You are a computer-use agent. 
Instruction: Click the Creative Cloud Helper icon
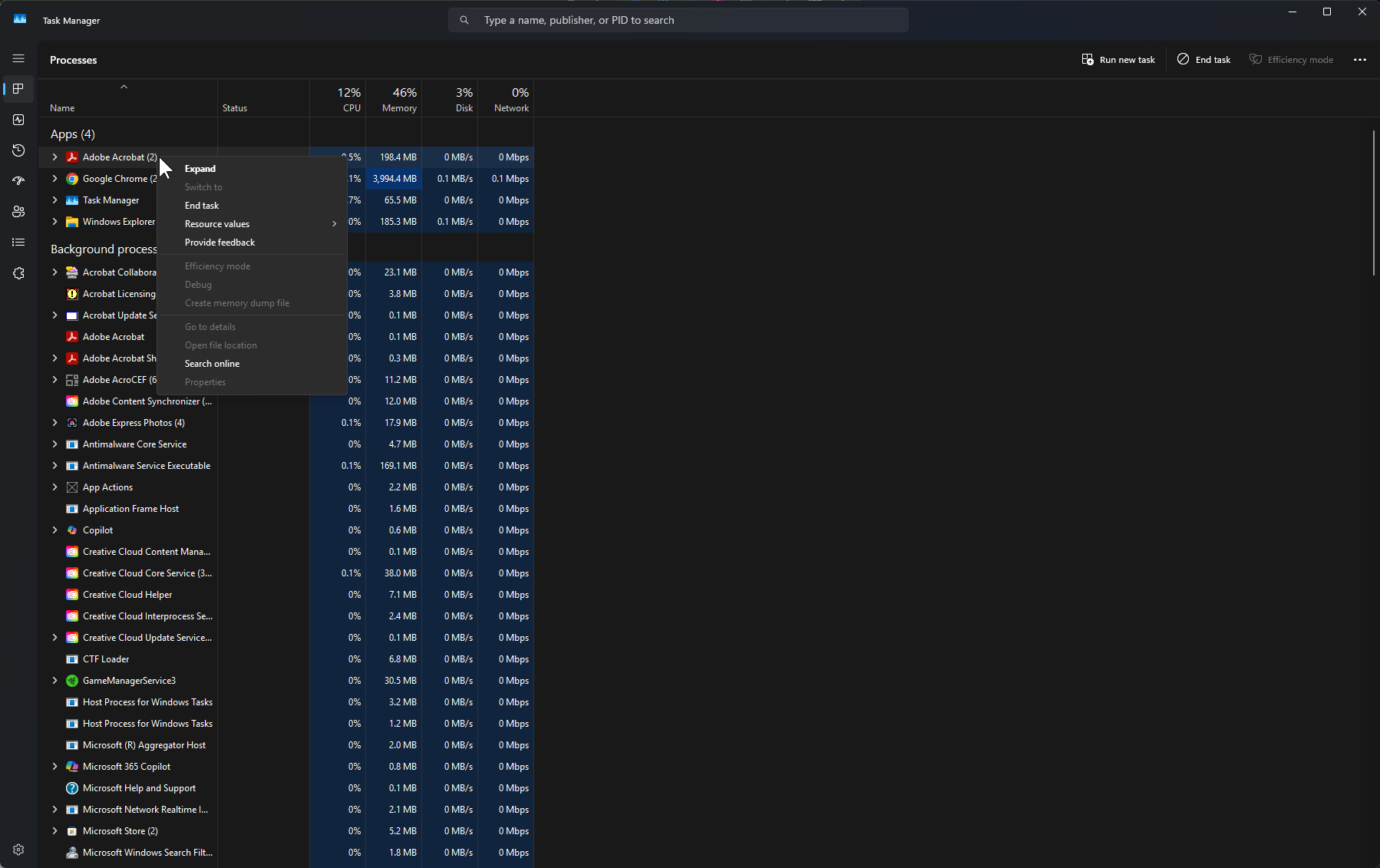click(72, 595)
